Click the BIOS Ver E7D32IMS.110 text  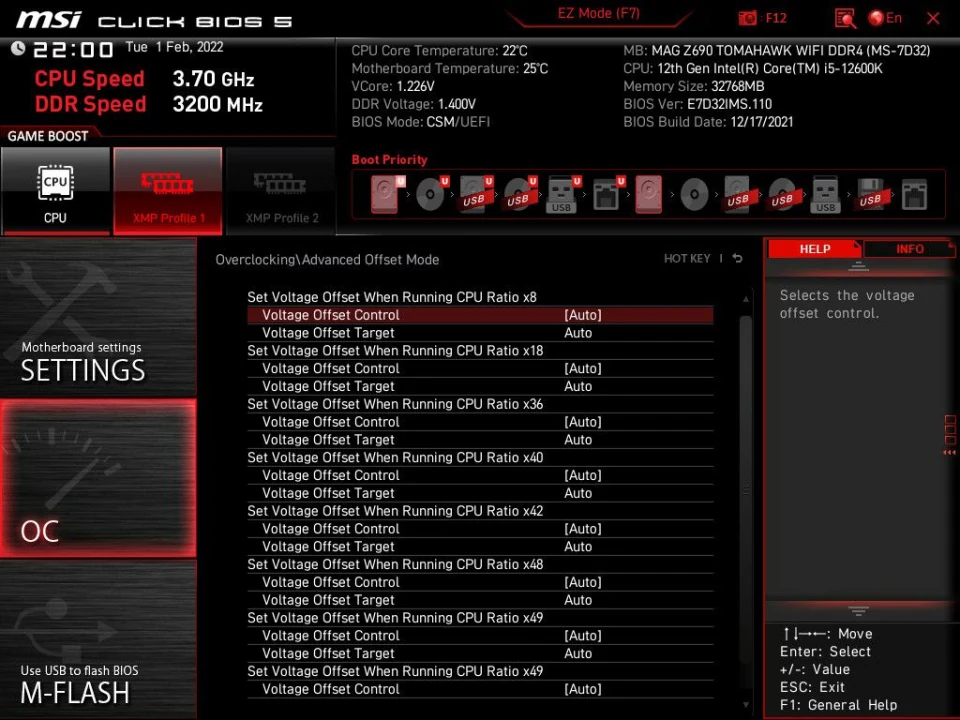coord(697,104)
